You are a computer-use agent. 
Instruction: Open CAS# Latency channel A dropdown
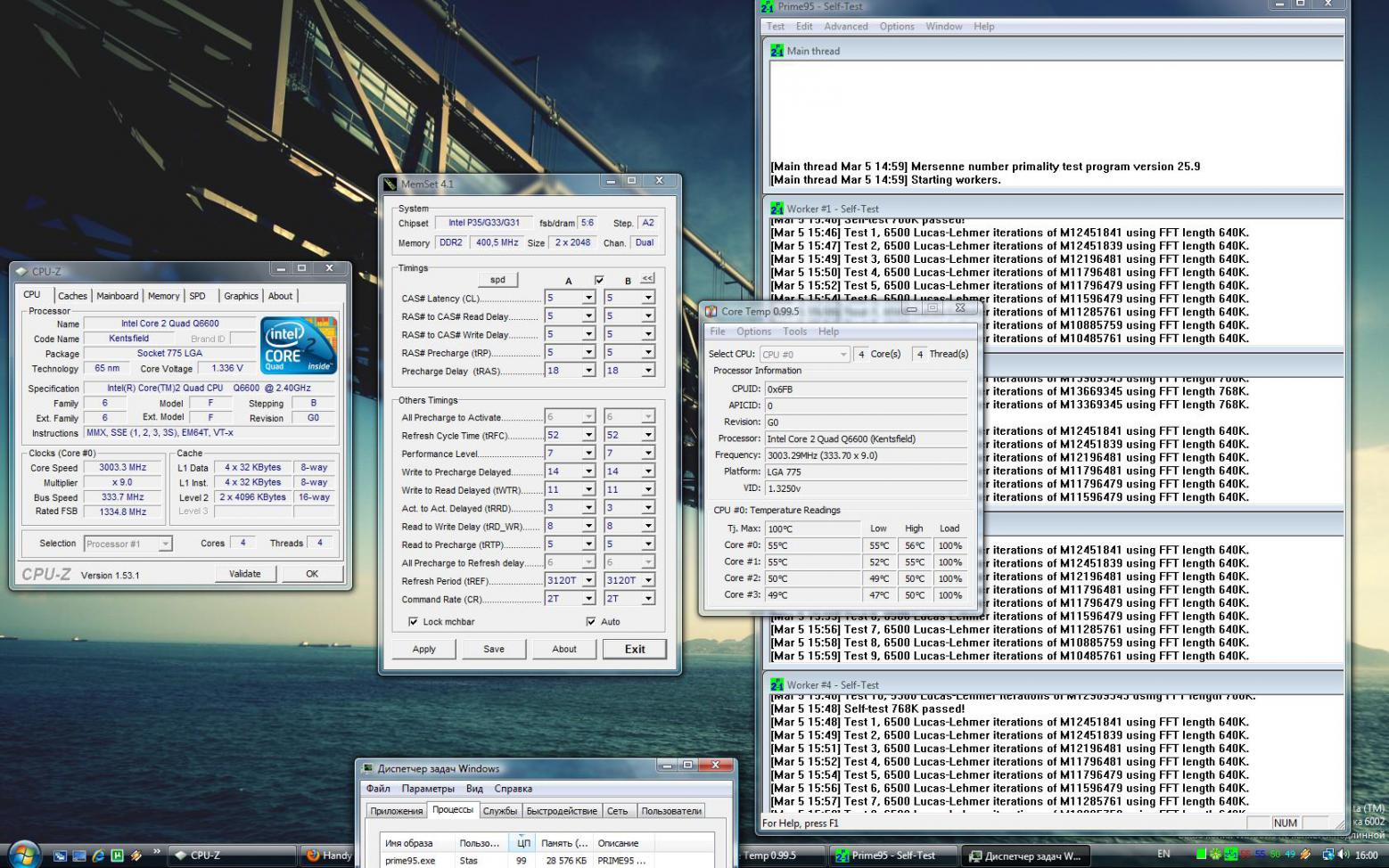pos(588,299)
